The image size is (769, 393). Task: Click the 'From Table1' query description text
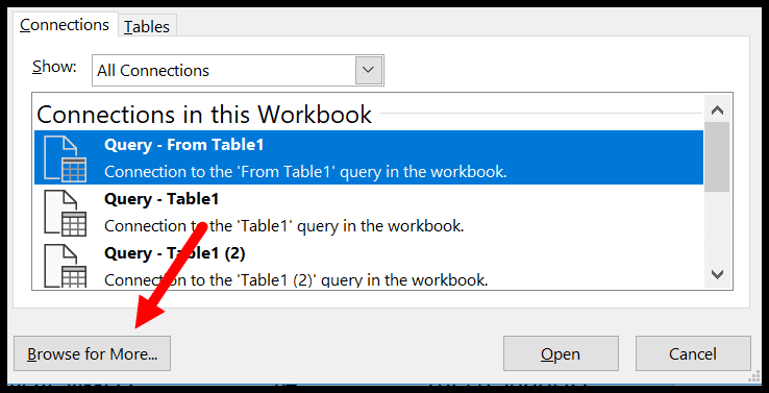click(305, 172)
